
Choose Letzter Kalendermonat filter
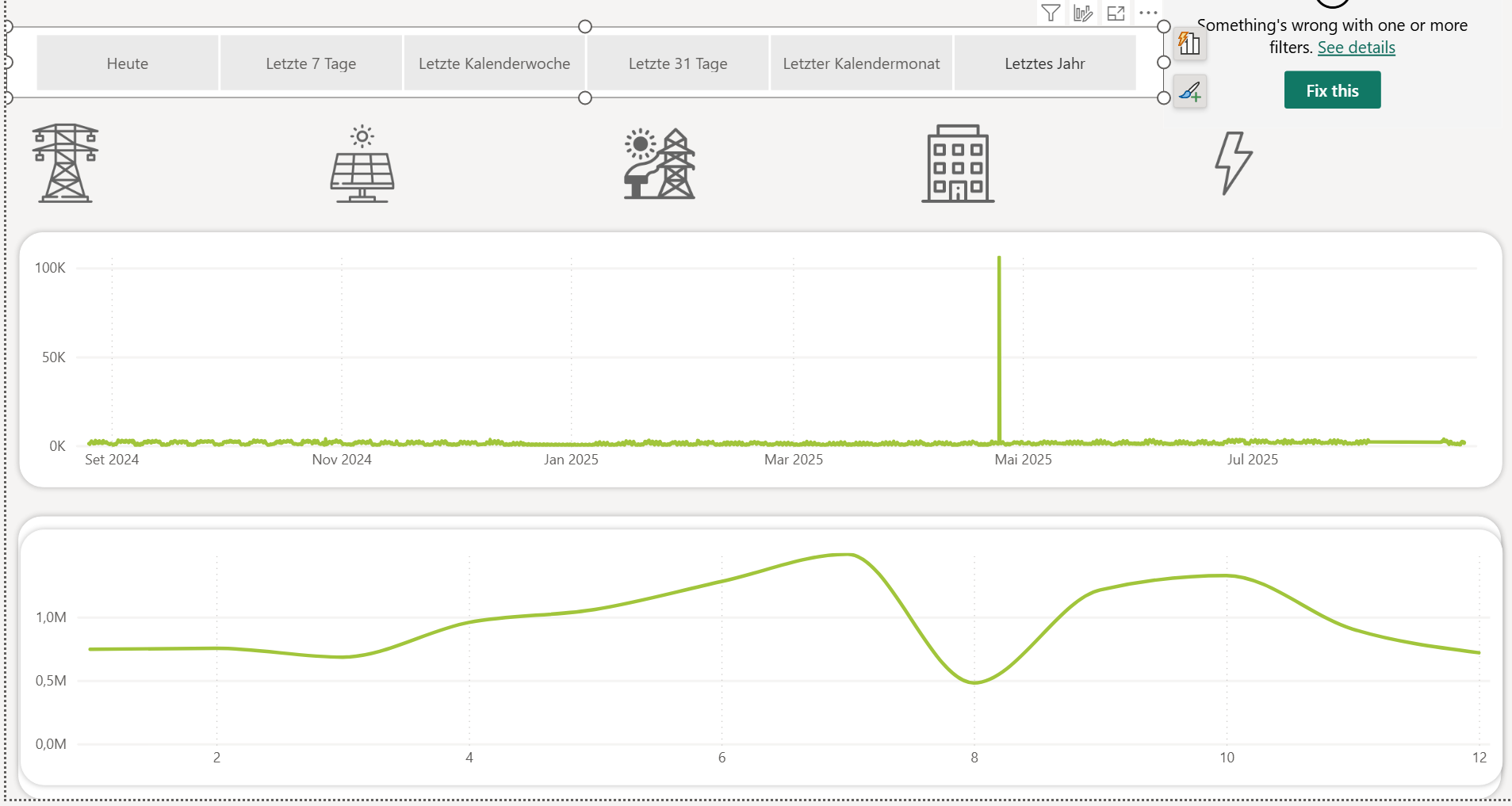tap(861, 63)
